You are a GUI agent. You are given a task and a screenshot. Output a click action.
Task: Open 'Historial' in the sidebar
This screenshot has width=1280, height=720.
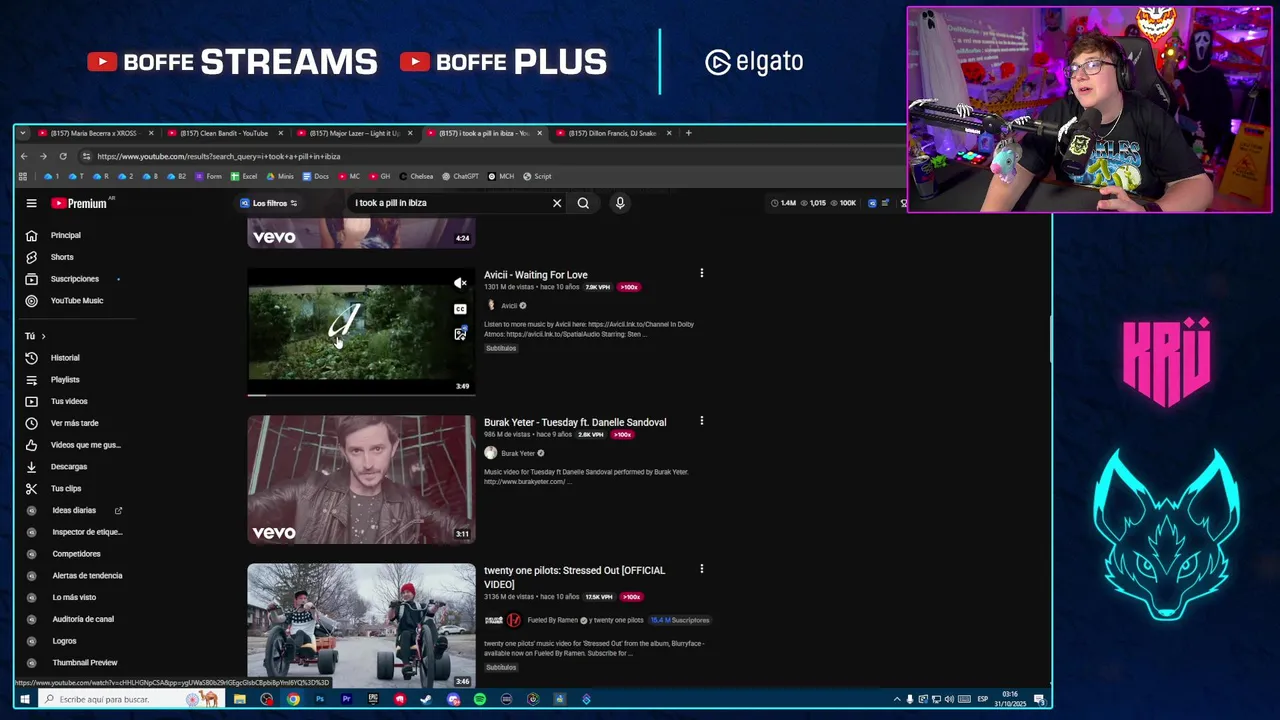(x=65, y=358)
